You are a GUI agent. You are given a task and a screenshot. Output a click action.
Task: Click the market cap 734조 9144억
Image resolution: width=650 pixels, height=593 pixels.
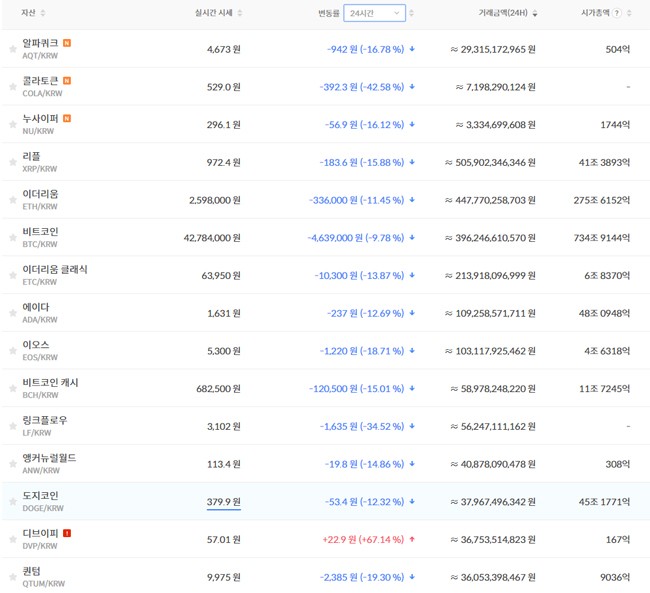pos(601,238)
